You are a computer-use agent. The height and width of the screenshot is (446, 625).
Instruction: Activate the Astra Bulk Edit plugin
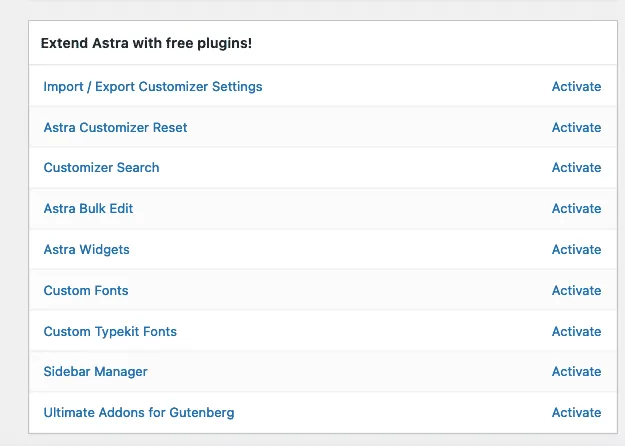tap(576, 208)
